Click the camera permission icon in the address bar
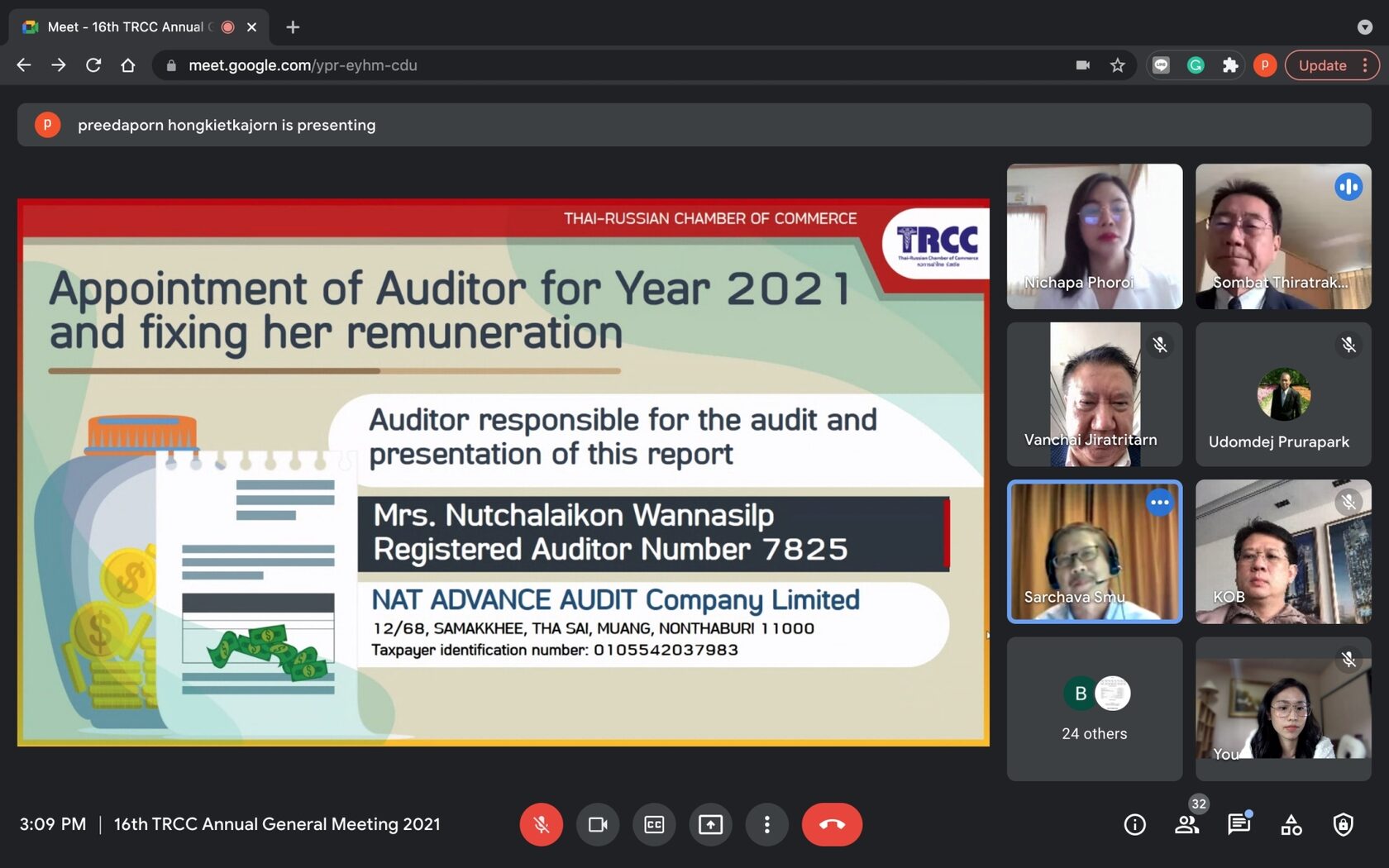 pyautogui.click(x=1082, y=65)
